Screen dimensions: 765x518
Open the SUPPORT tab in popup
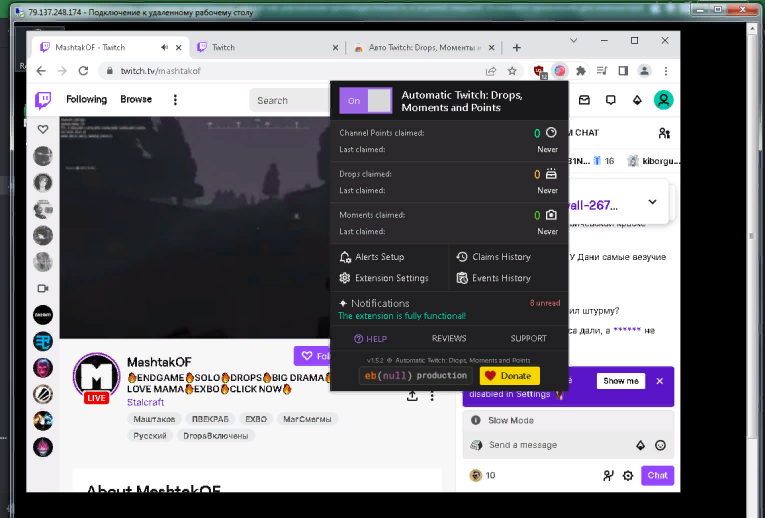tap(528, 339)
